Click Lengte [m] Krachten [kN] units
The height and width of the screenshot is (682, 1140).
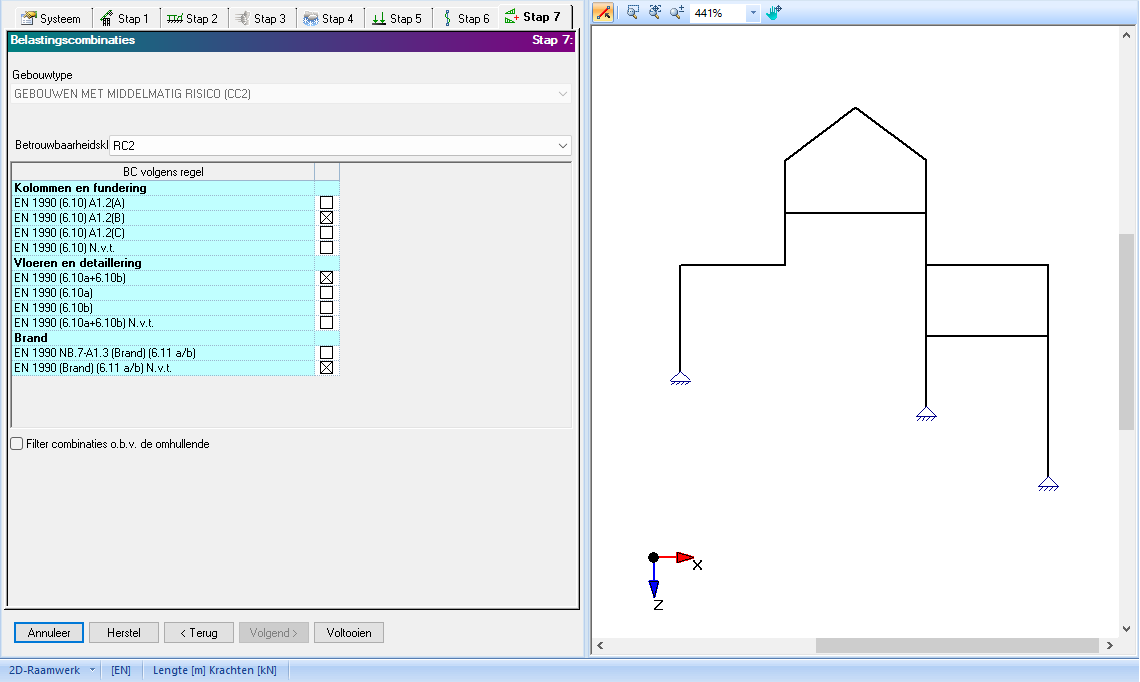[214, 670]
